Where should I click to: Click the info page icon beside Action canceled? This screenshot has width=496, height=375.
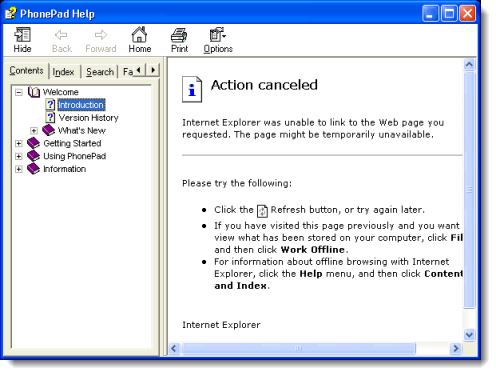point(192,89)
